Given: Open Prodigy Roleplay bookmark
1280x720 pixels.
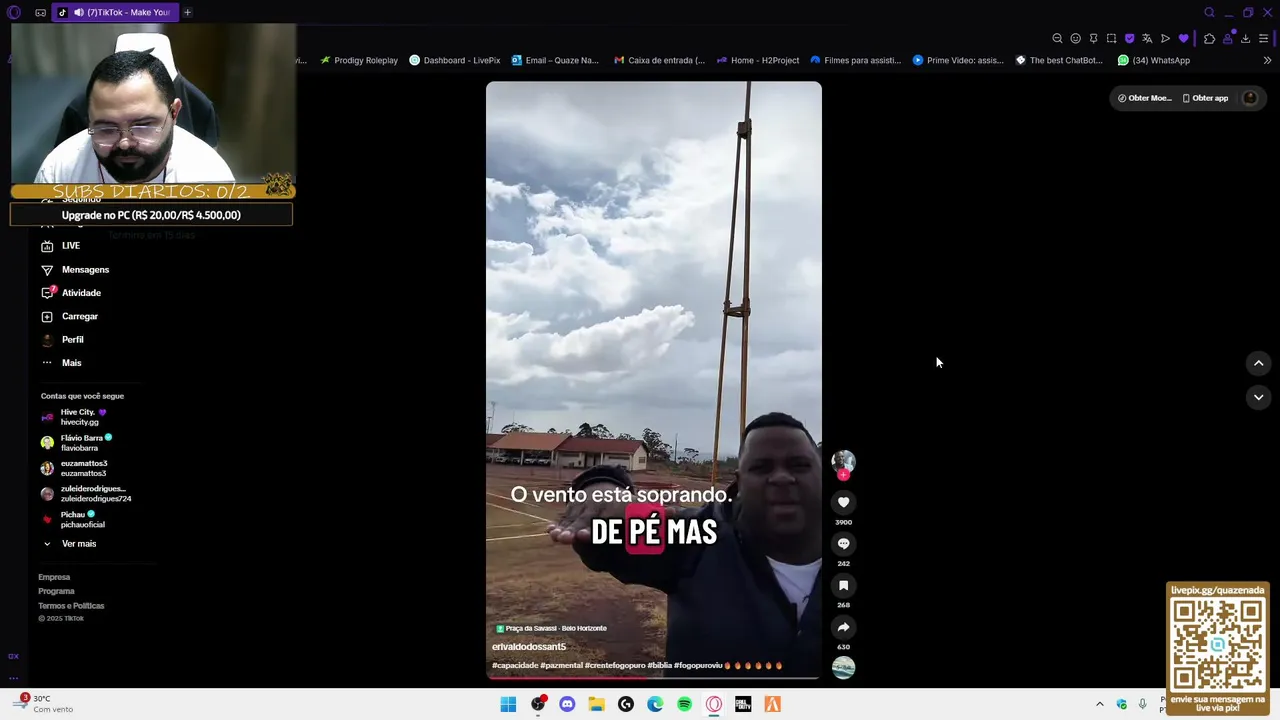Looking at the screenshot, I should point(359,60).
